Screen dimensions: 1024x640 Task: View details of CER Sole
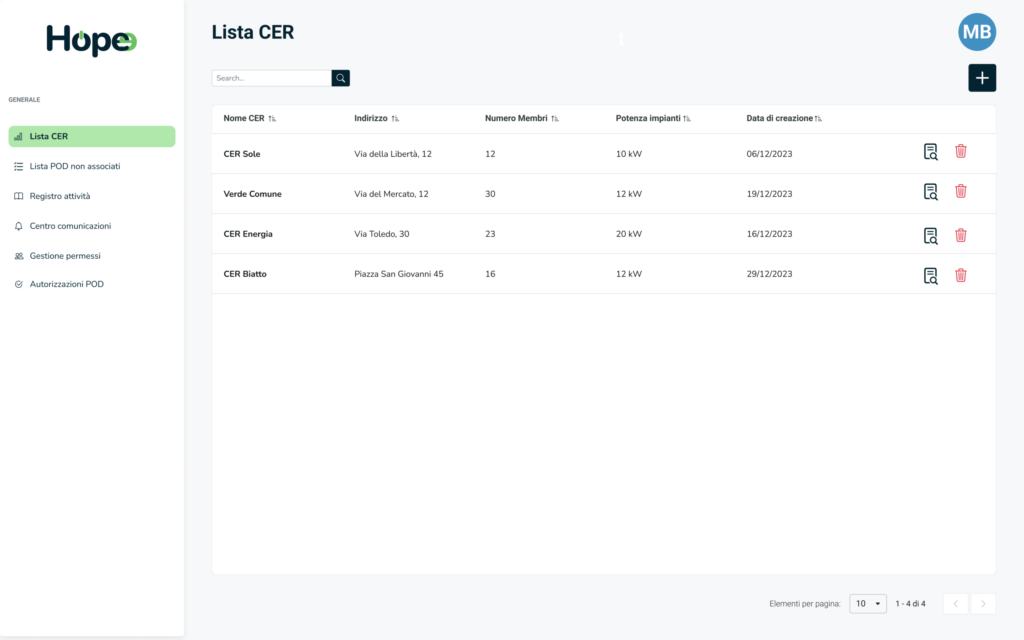coord(930,152)
